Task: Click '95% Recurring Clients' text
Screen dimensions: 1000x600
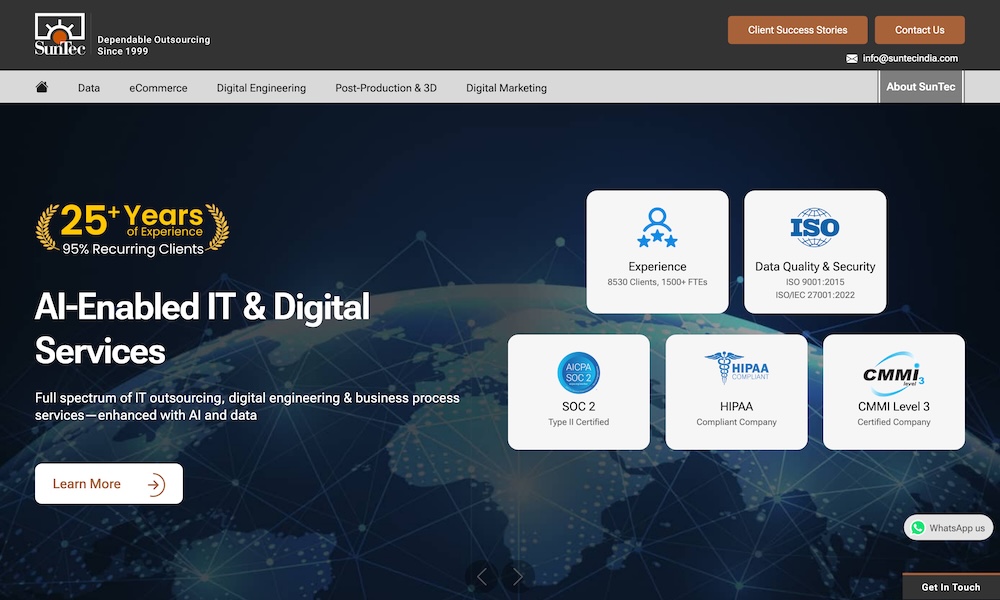Action: (133, 249)
